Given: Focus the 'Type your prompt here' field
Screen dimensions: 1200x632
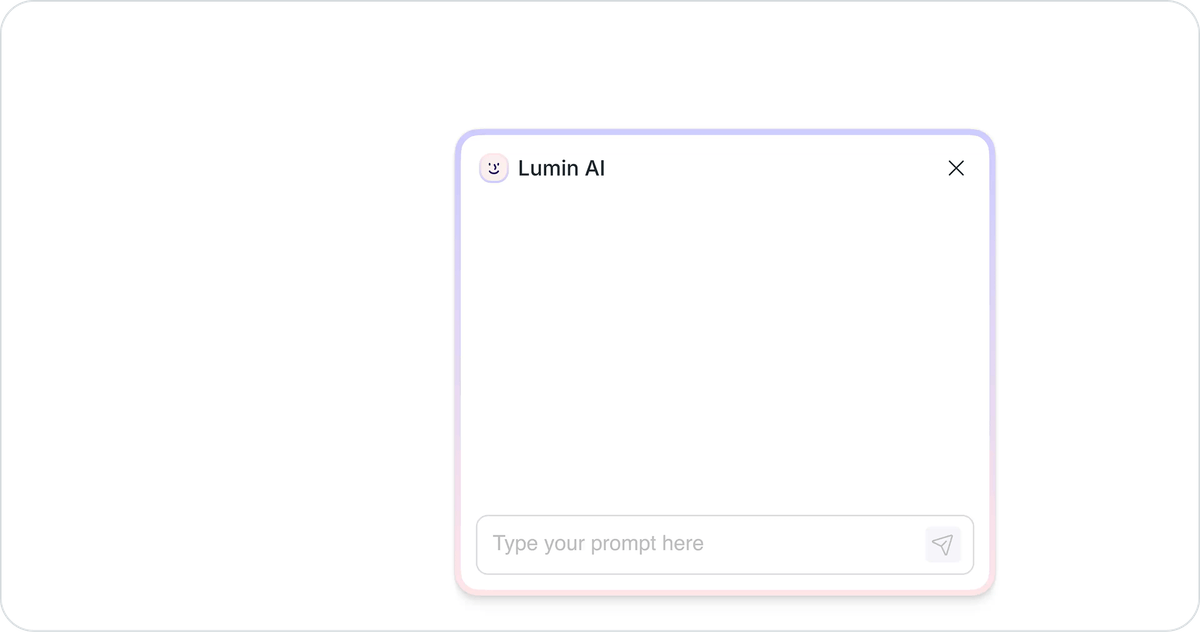Looking at the screenshot, I should [x=700, y=545].
